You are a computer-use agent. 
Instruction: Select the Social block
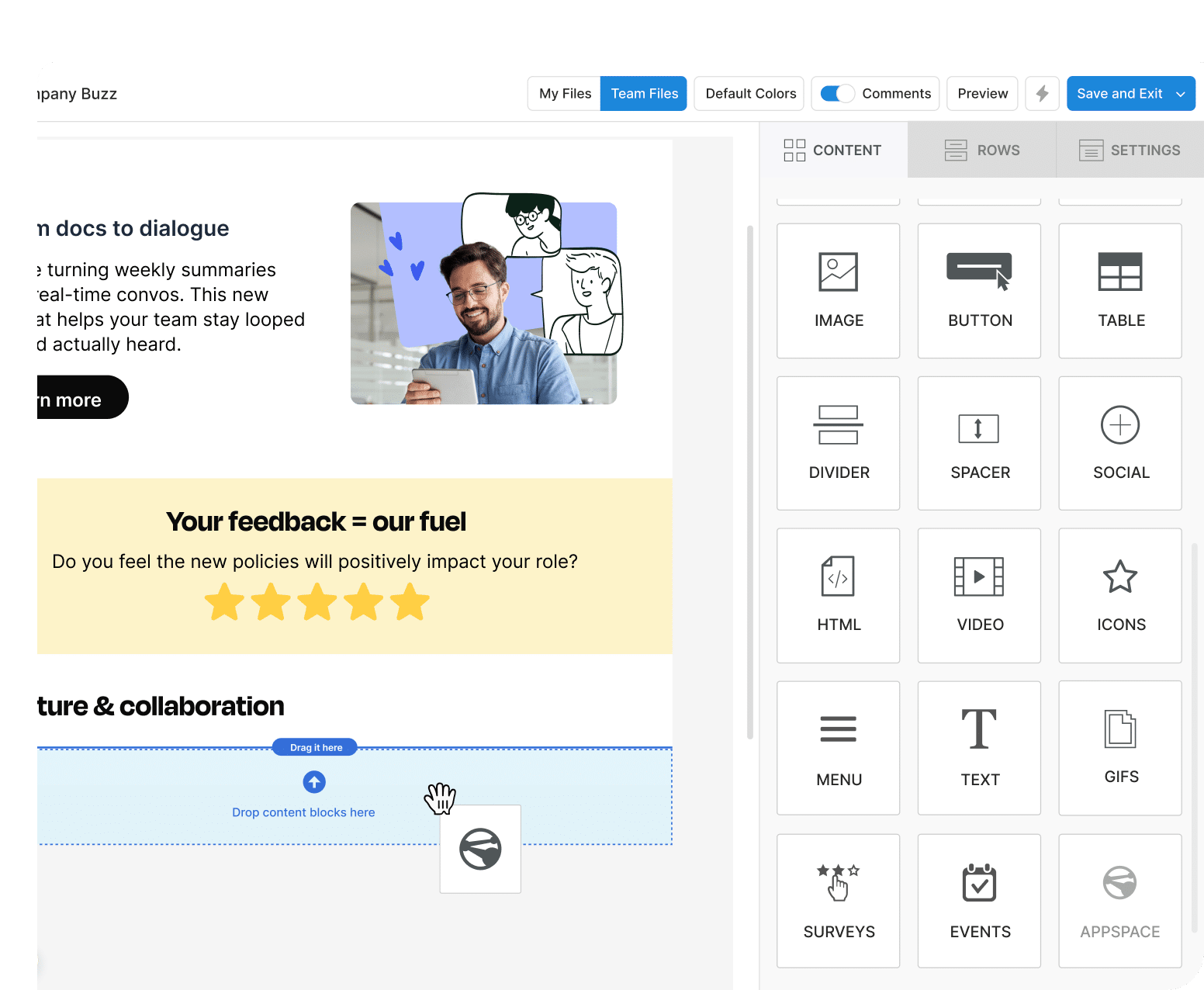click(x=1120, y=443)
